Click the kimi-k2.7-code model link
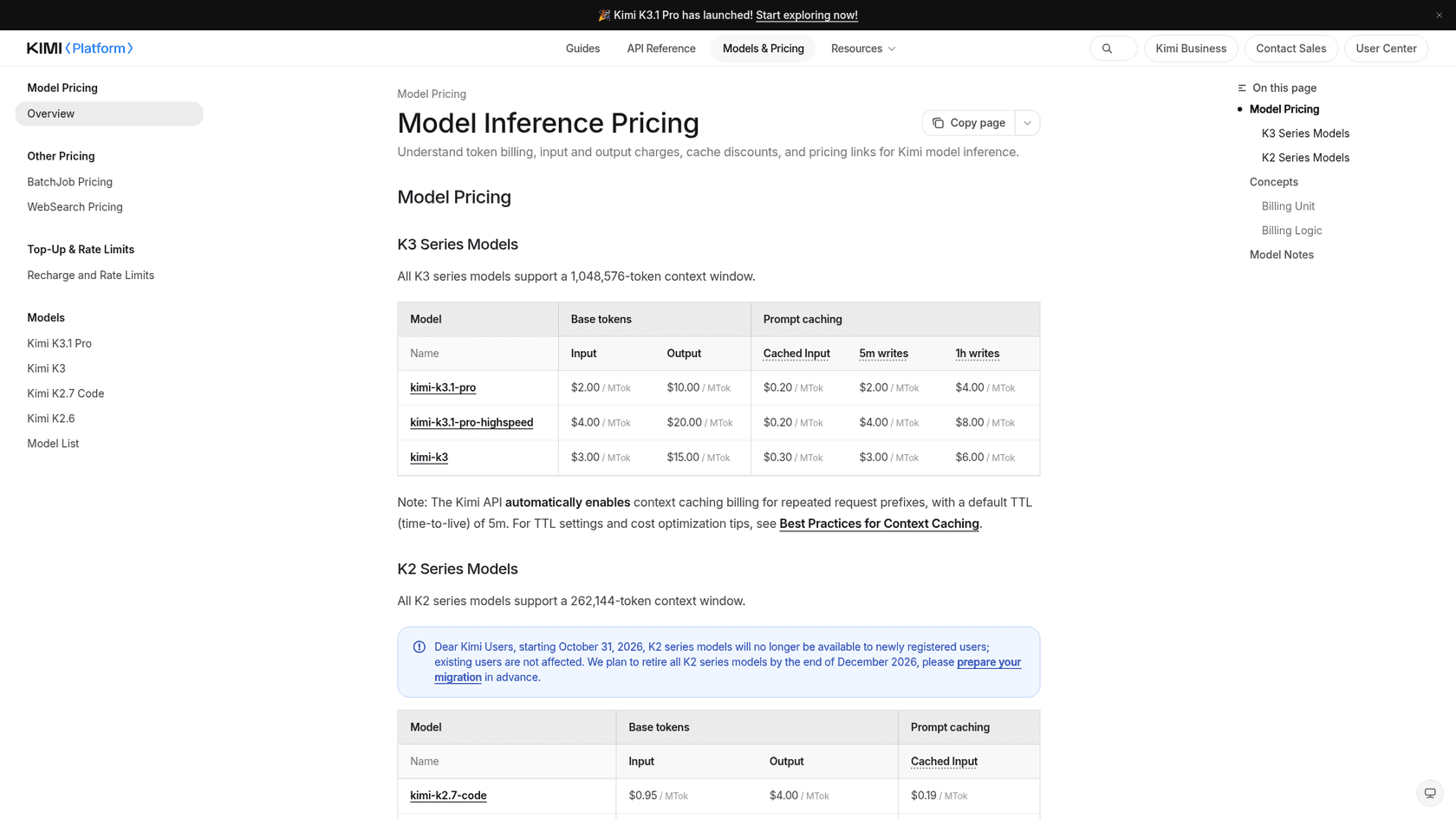 tap(448, 795)
